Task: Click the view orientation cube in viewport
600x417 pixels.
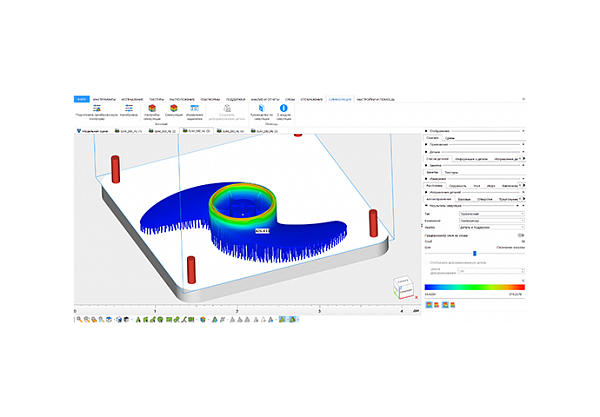Action: 402,289
